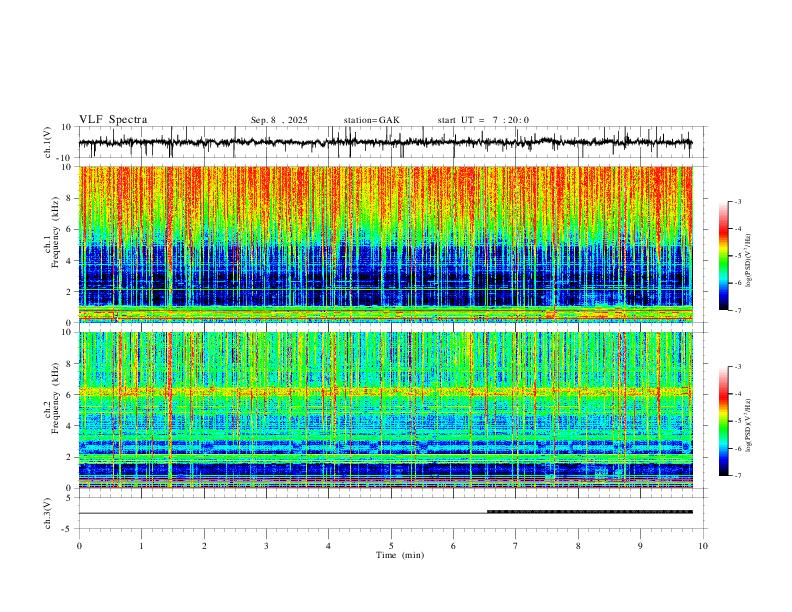Screen dimensions: 792x612
Task: Select the ch.2 "Frequency (kHz)" axis label
Action: pyautogui.click(x=55, y=398)
